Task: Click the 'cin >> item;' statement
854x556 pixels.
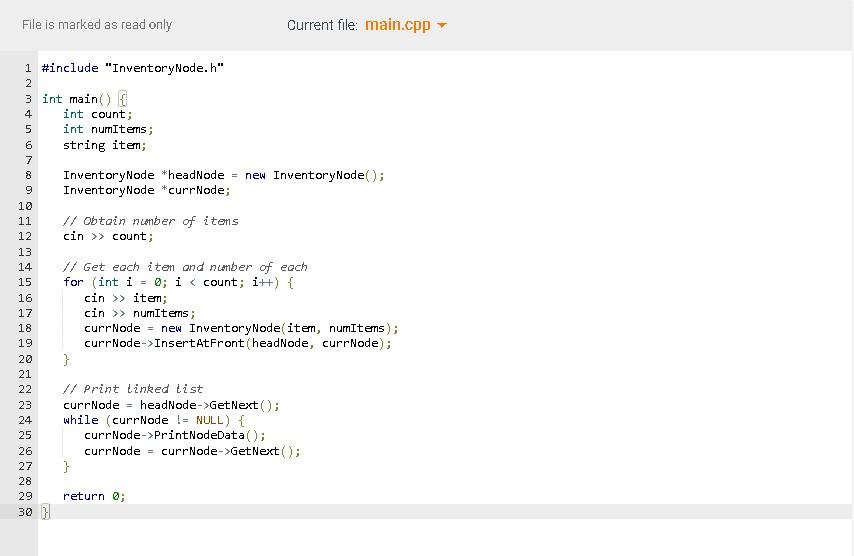Action: click(x=125, y=298)
